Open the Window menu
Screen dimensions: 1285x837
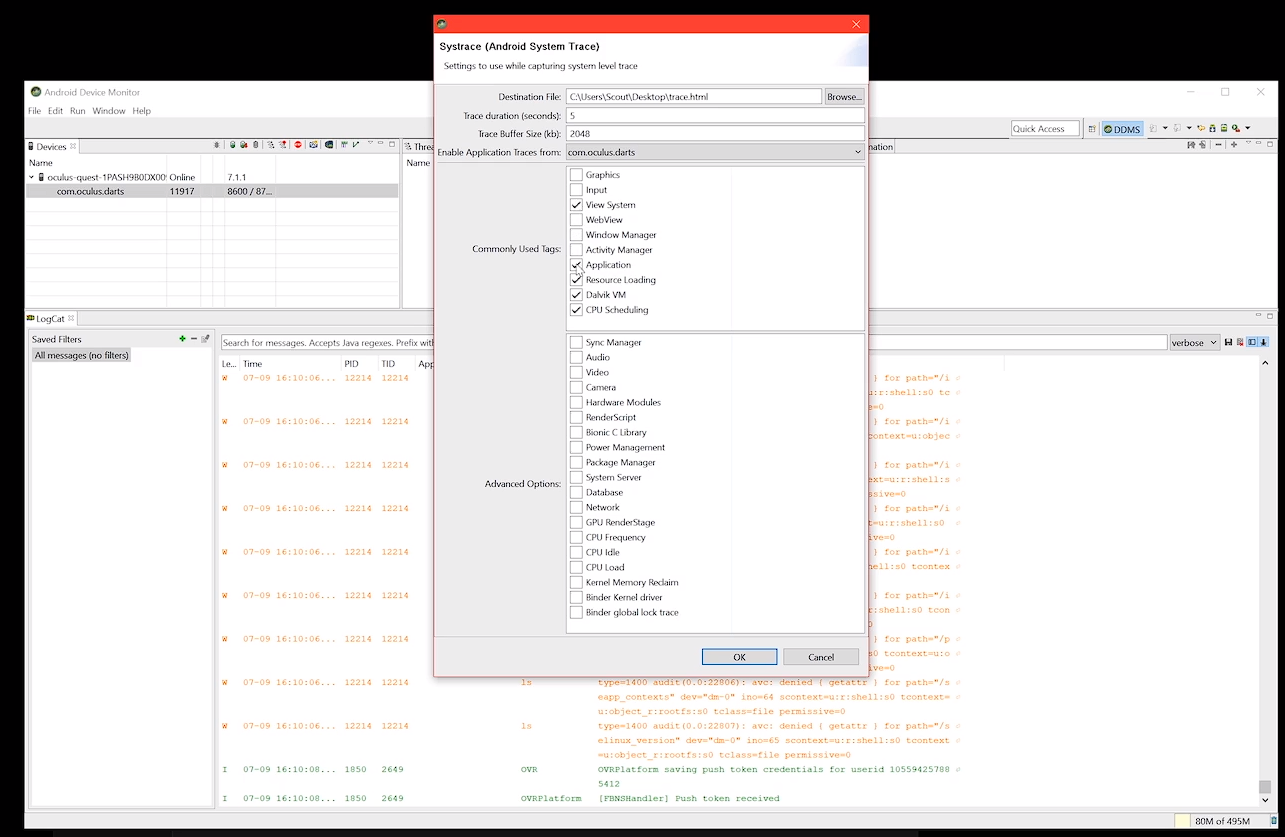[x=109, y=111]
